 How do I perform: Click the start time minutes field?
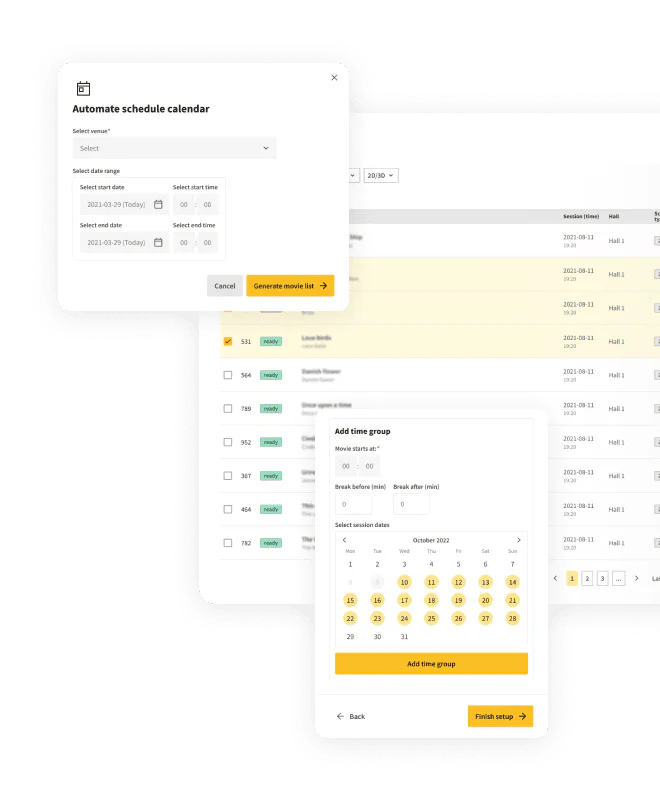pyautogui.click(x=207, y=204)
